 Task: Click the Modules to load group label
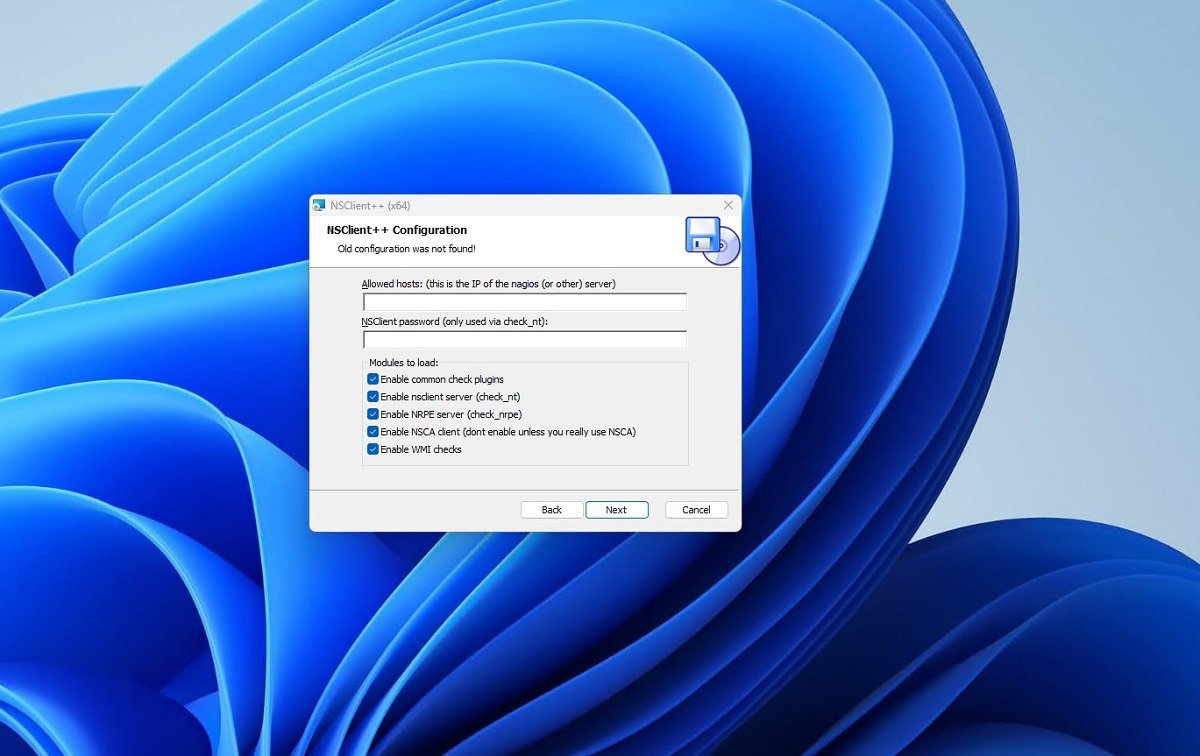(x=403, y=362)
